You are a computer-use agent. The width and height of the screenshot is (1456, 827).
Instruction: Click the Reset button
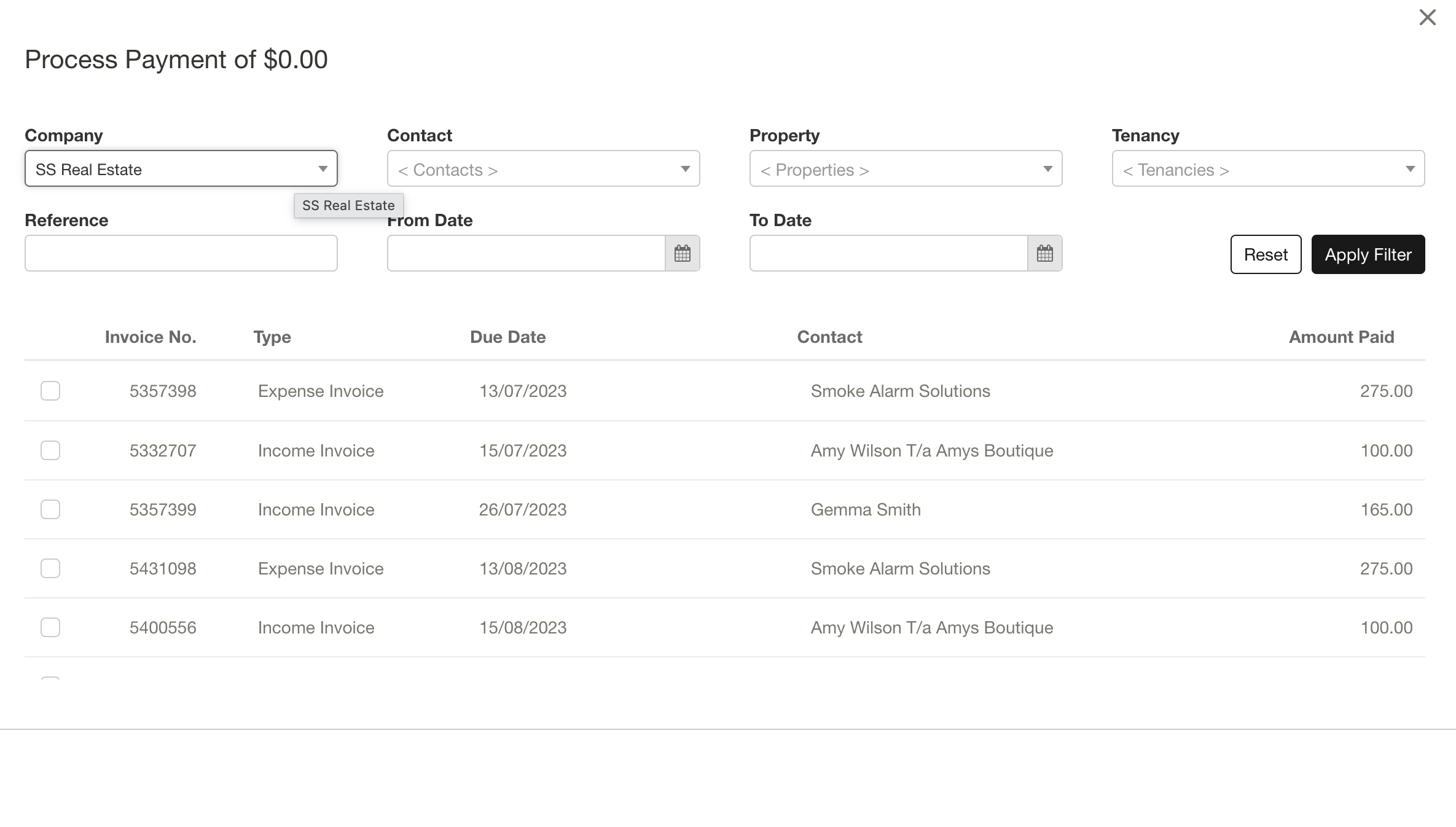(x=1266, y=254)
